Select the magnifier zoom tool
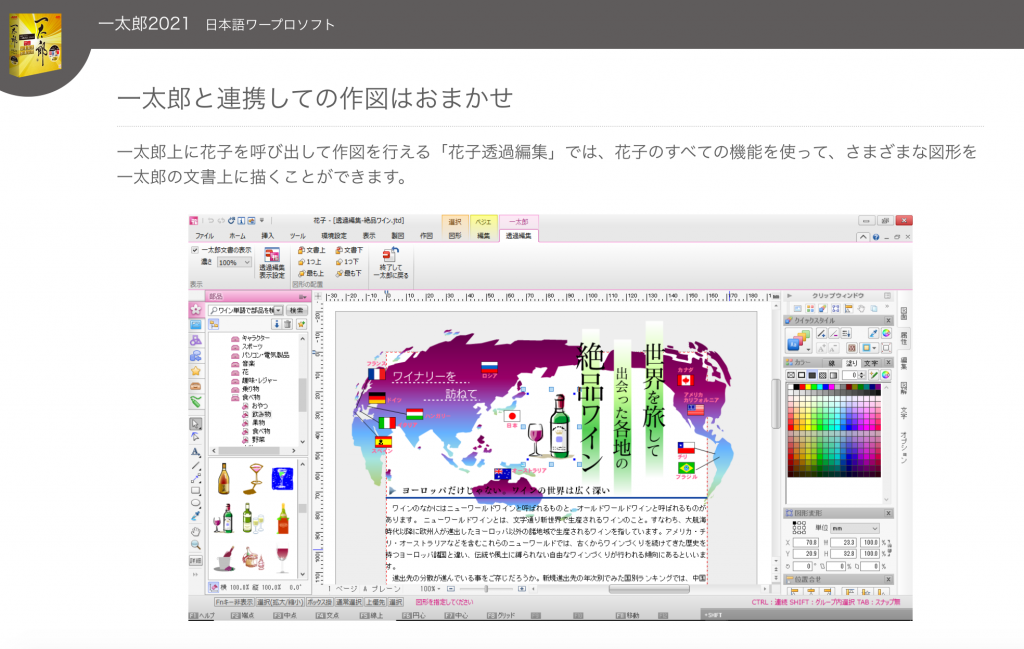 pos(196,545)
